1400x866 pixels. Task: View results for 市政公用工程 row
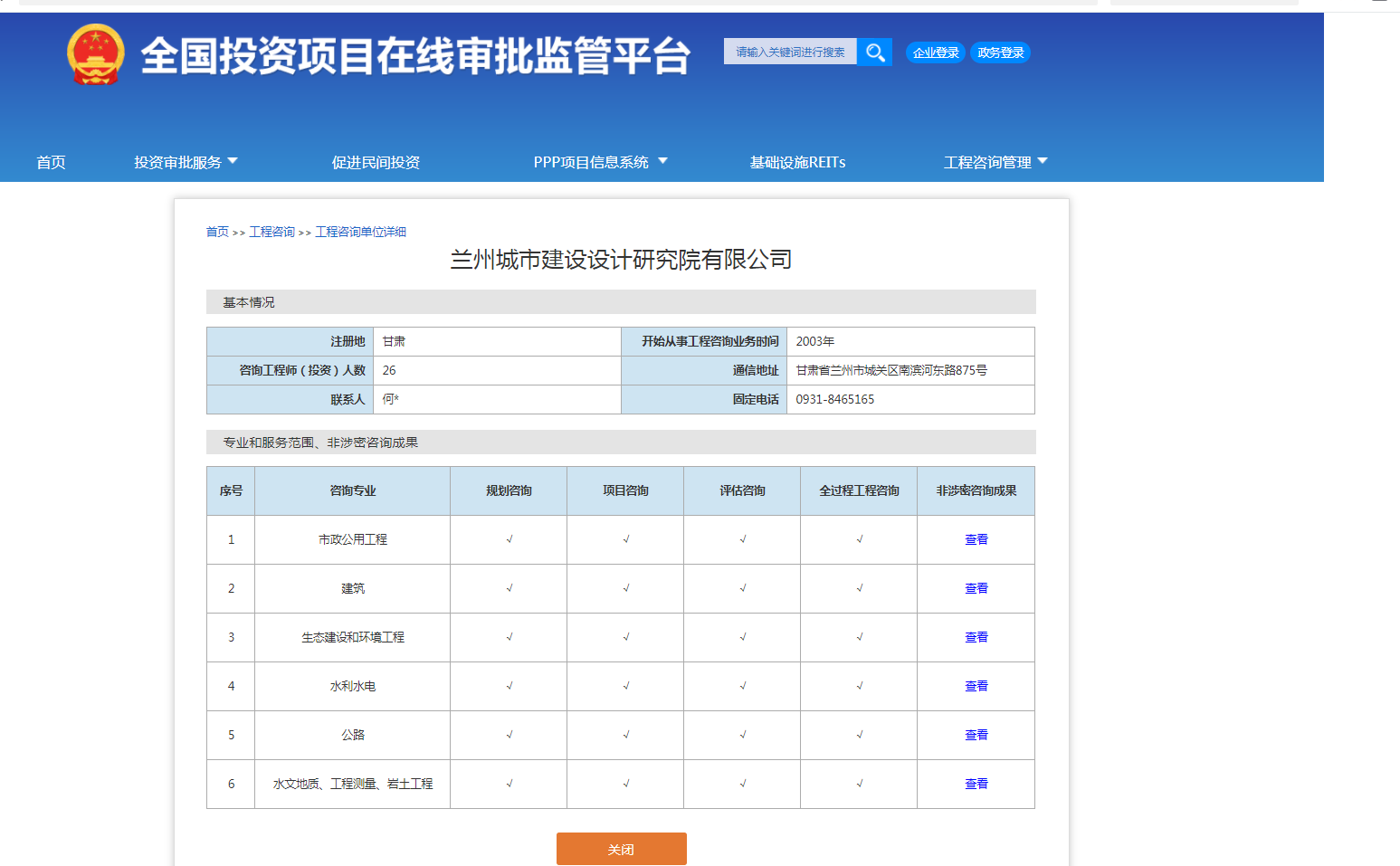point(976,539)
